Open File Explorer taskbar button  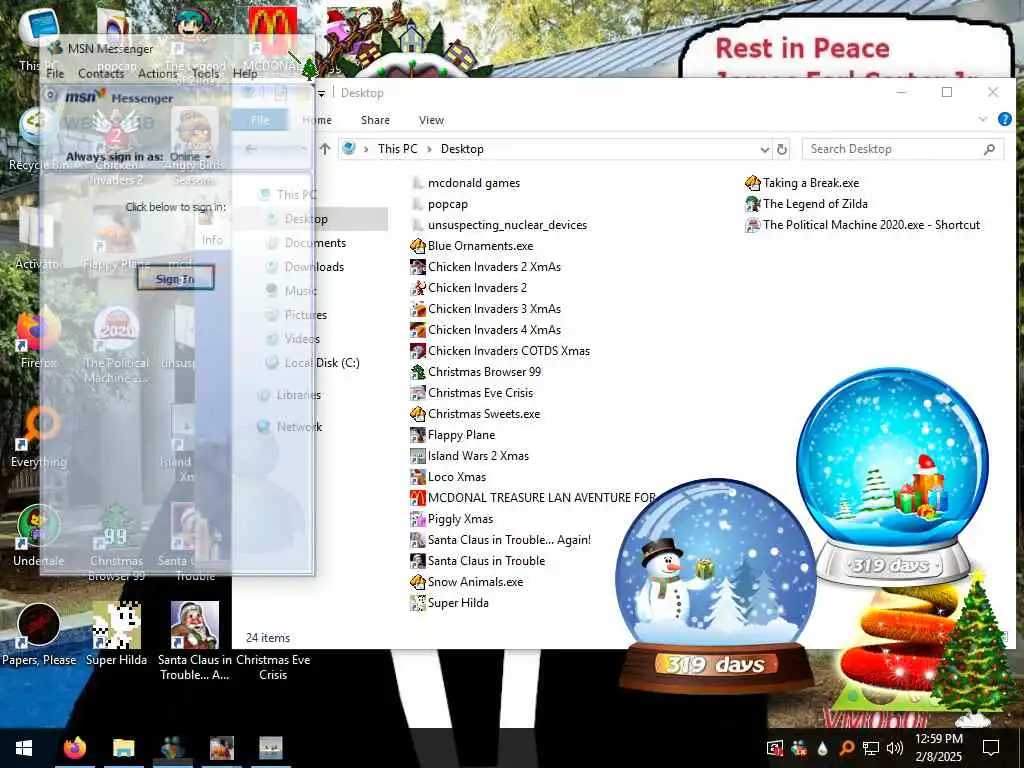coord(123,748)
